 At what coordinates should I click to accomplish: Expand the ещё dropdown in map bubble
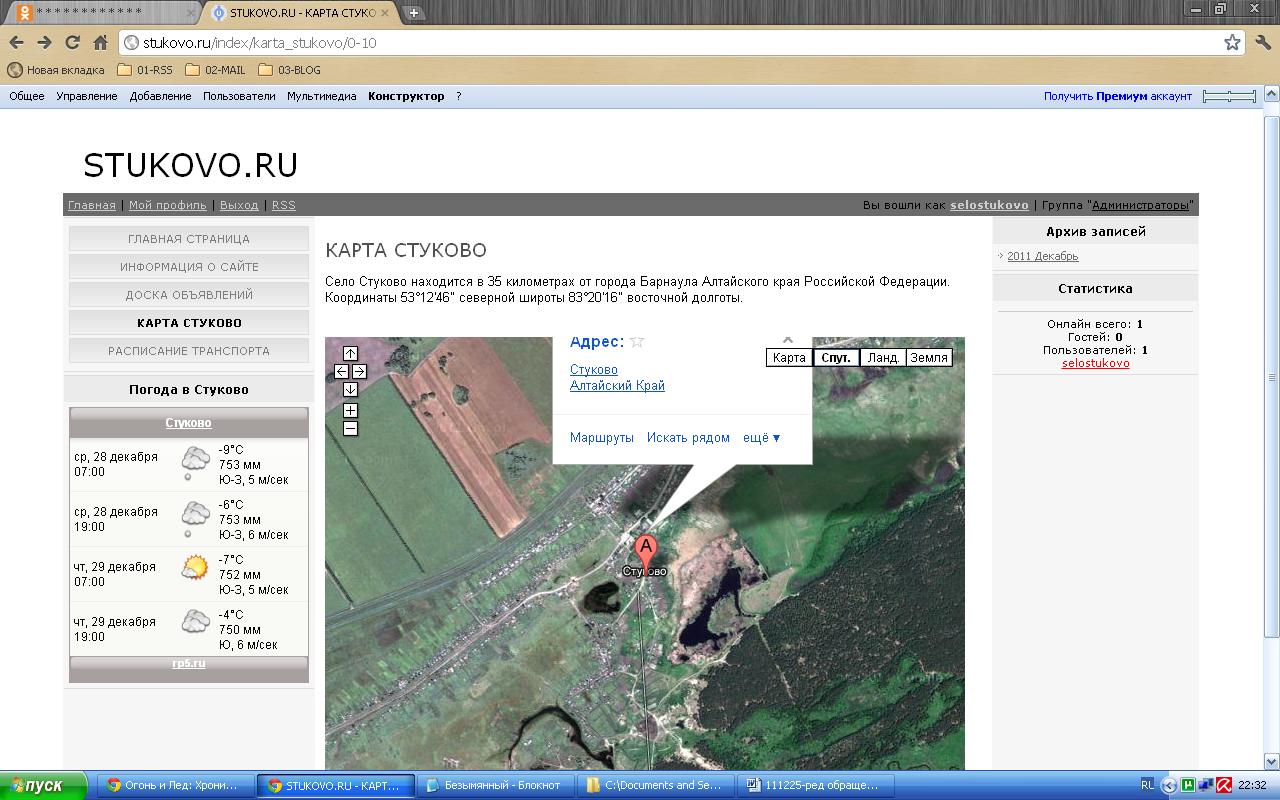[761, 438]
